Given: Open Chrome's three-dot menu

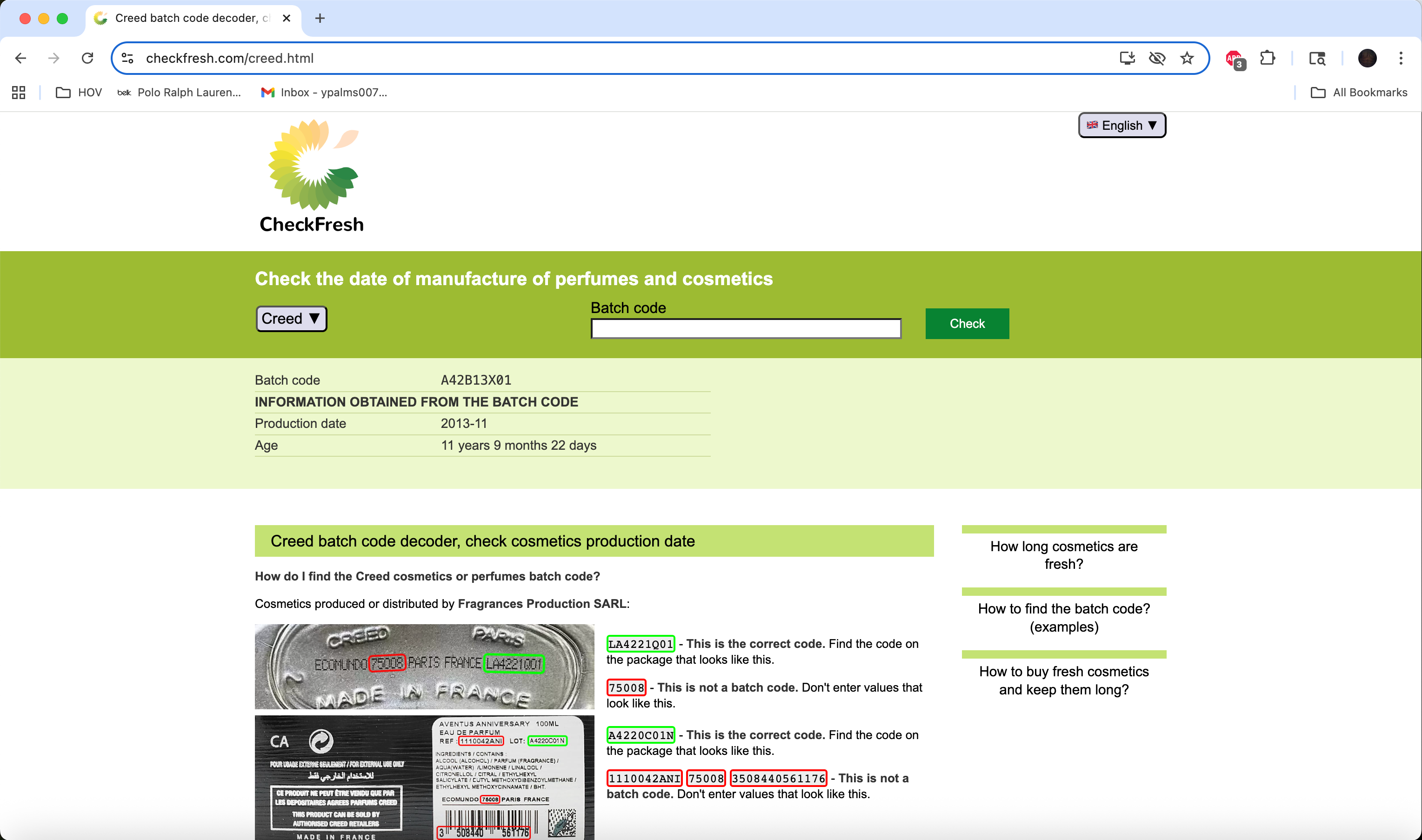Looking at the screenshot, I should 1401,58.
